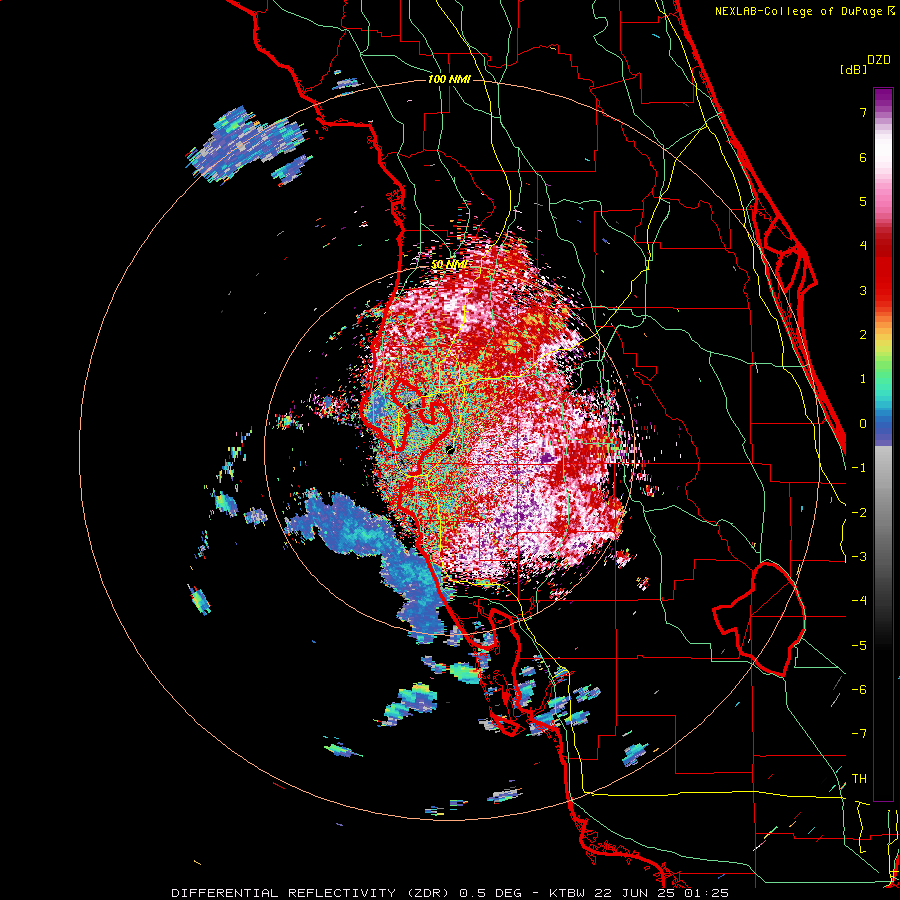Click the 100 NMI range ring label
This screenshot has width=900, height=900.
coord(449,79)
